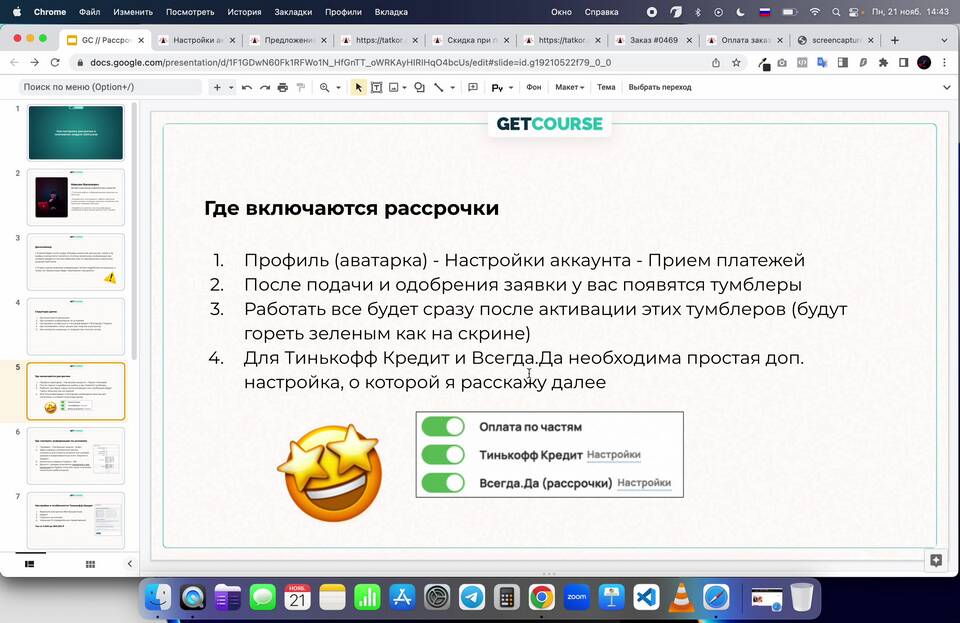Switch to the Оплата заказа tab
The height and width of the screenshot is (623, 960).
tap(745, 40)
